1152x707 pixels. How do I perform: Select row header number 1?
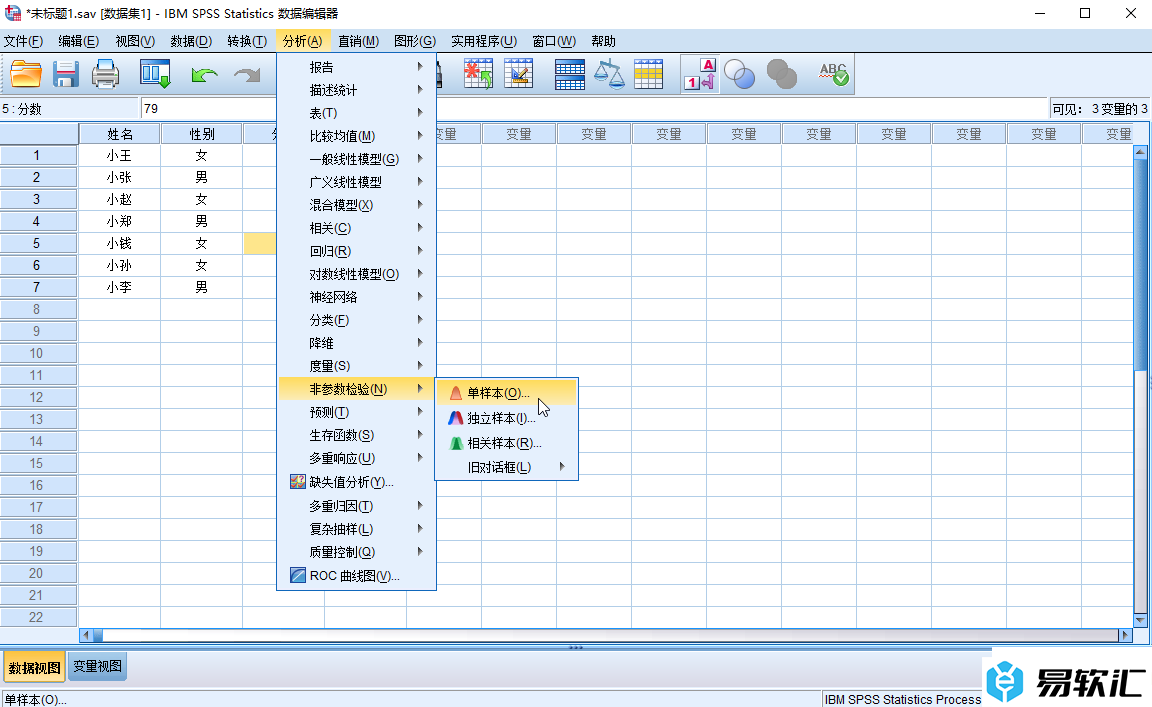click(38, 155)
